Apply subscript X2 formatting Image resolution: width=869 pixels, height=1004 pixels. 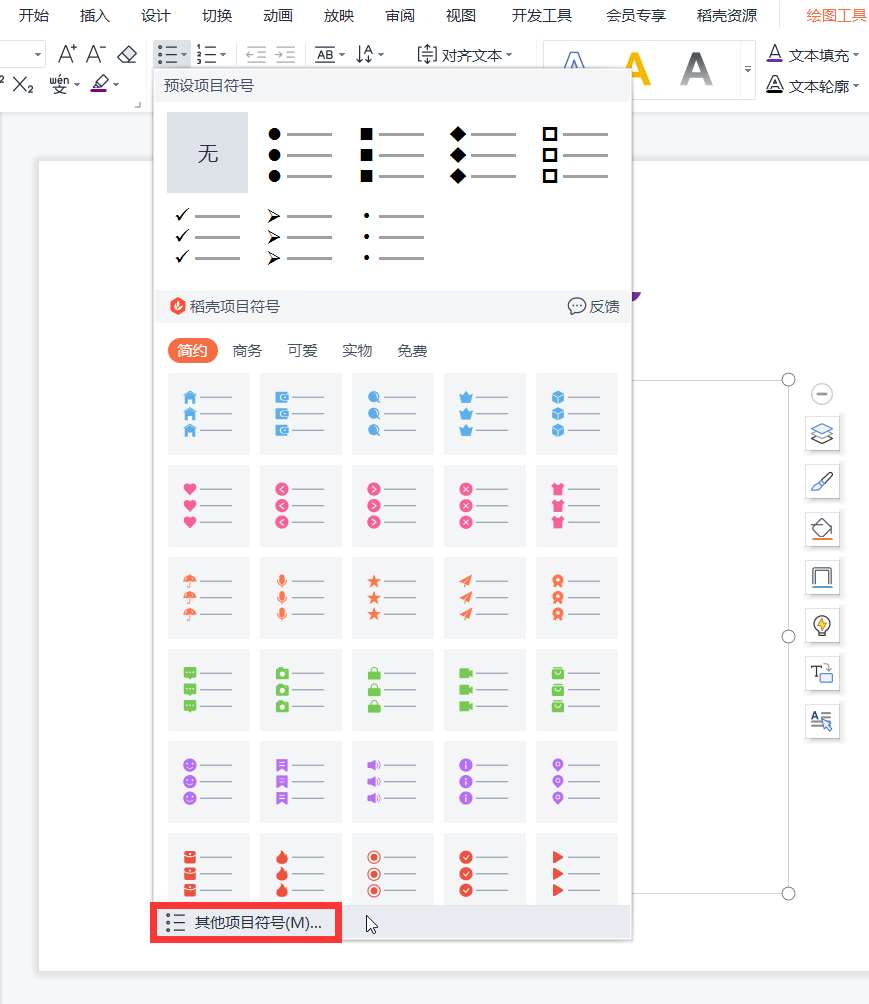coord(23,85)
